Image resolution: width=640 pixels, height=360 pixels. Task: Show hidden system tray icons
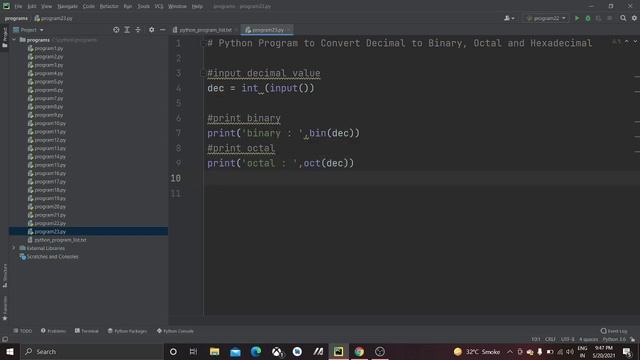[x=510, y=351]
